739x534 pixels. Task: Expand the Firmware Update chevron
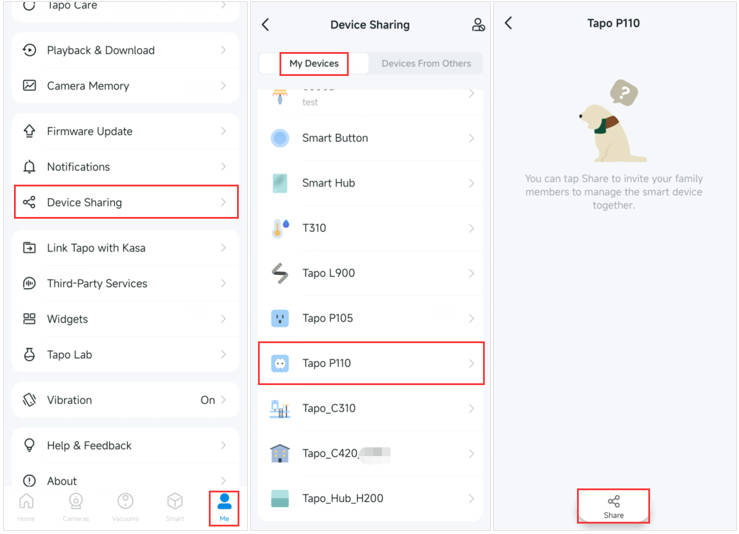[223, 131]
